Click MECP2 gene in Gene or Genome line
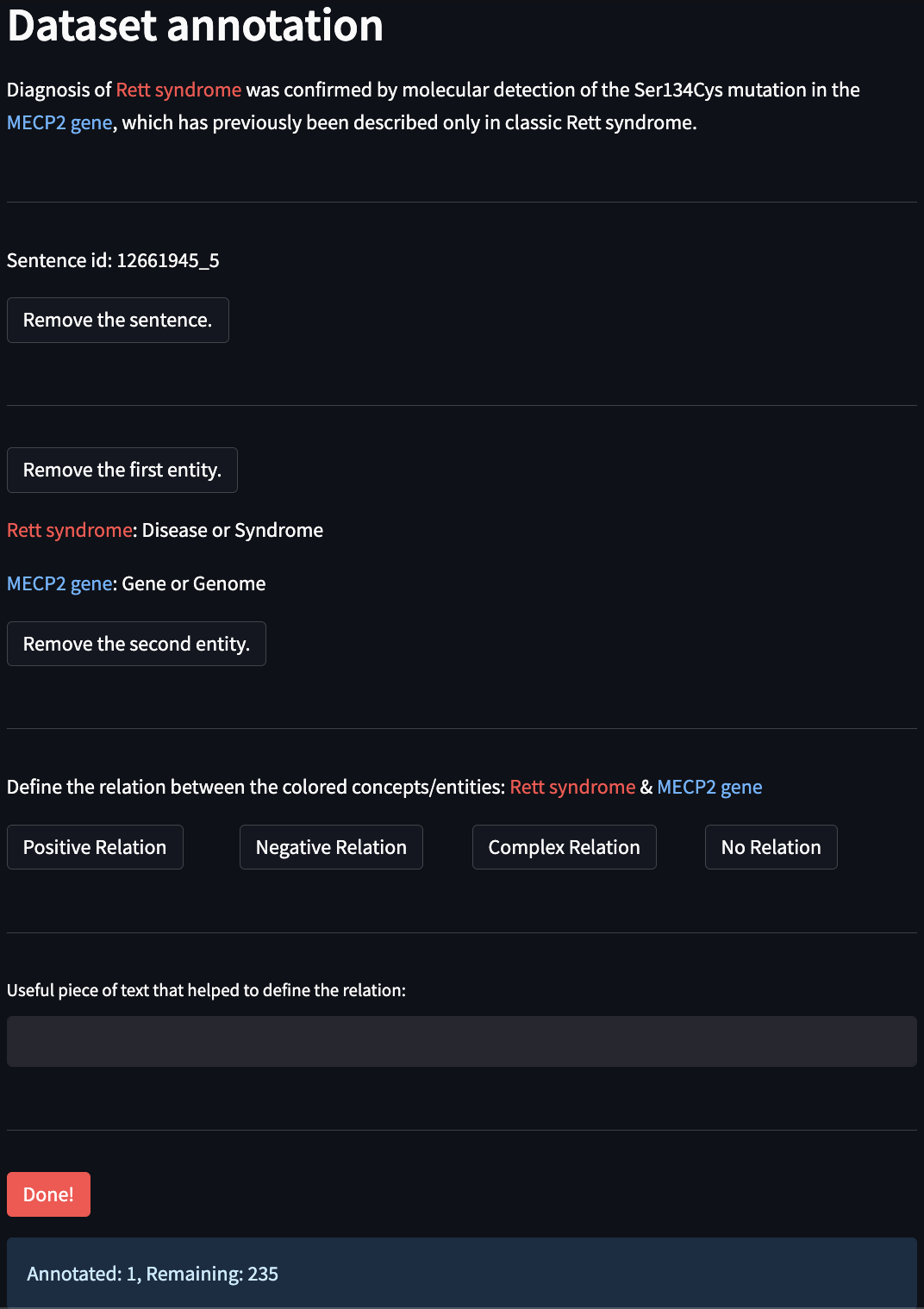The image size is (924, 1309). pyautogui.click(x=59, y=583)
